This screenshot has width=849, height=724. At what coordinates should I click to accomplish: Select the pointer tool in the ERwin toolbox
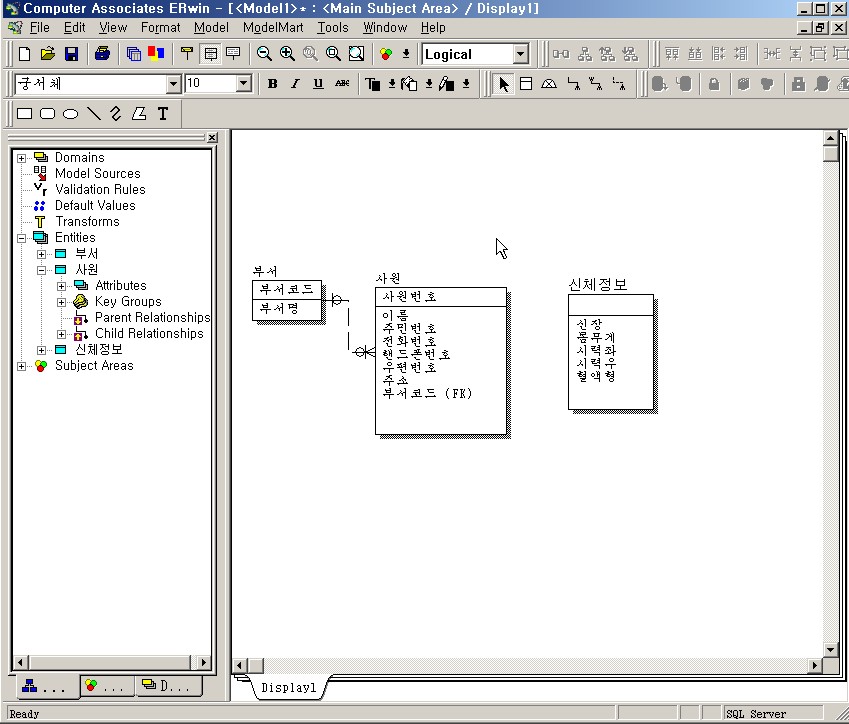click(504, 84)
